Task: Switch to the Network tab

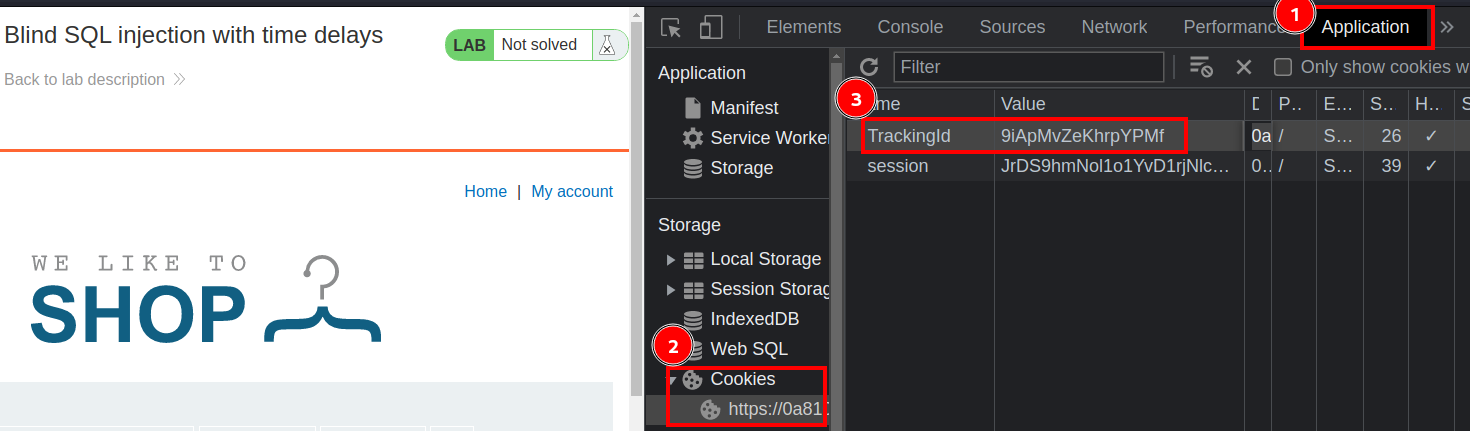Action: pos(1114,28)
